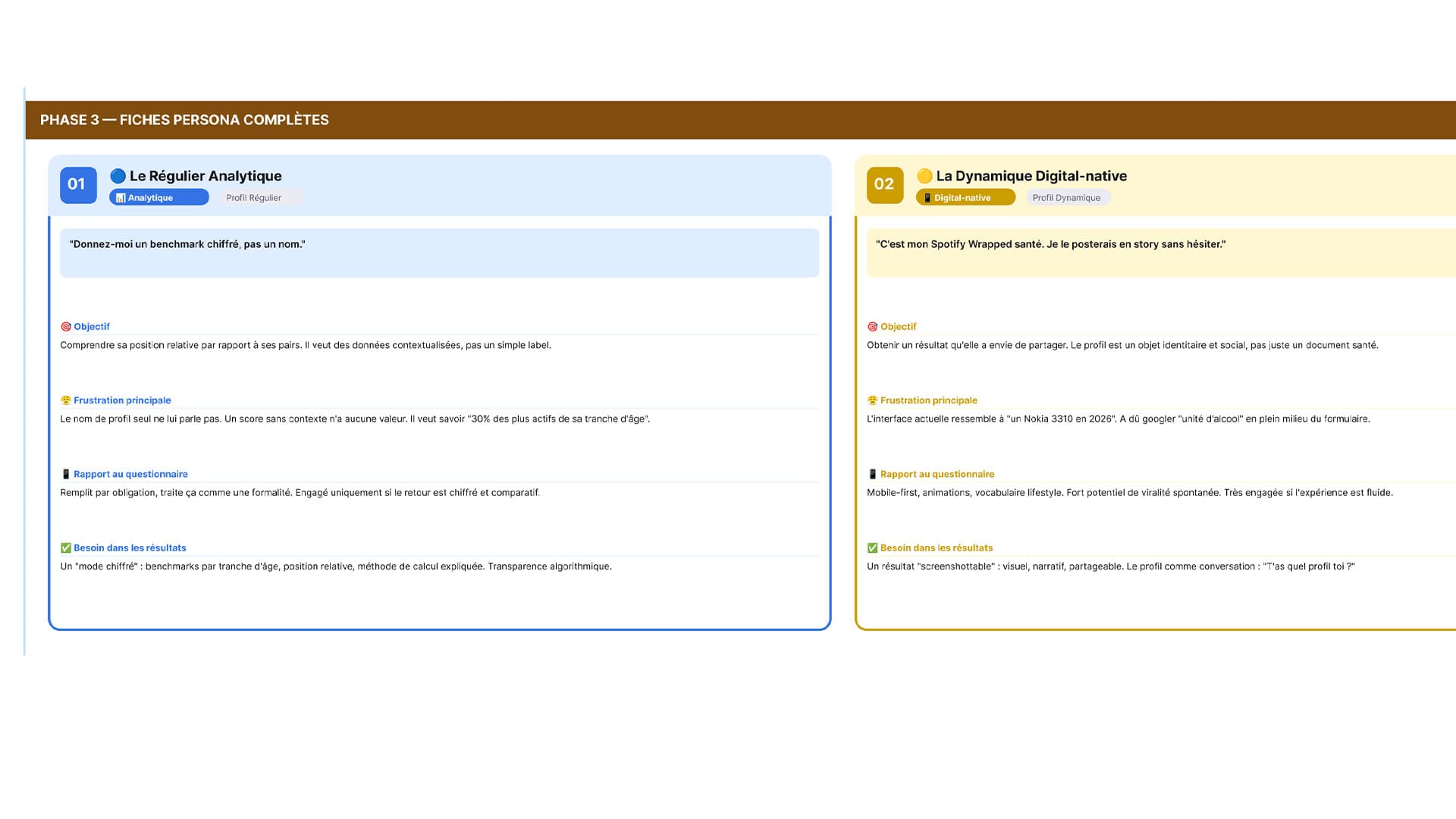Click the Le Régulier Analytique title
Image resolution: width=1456 pixels, height=819 pixels.
206,176
